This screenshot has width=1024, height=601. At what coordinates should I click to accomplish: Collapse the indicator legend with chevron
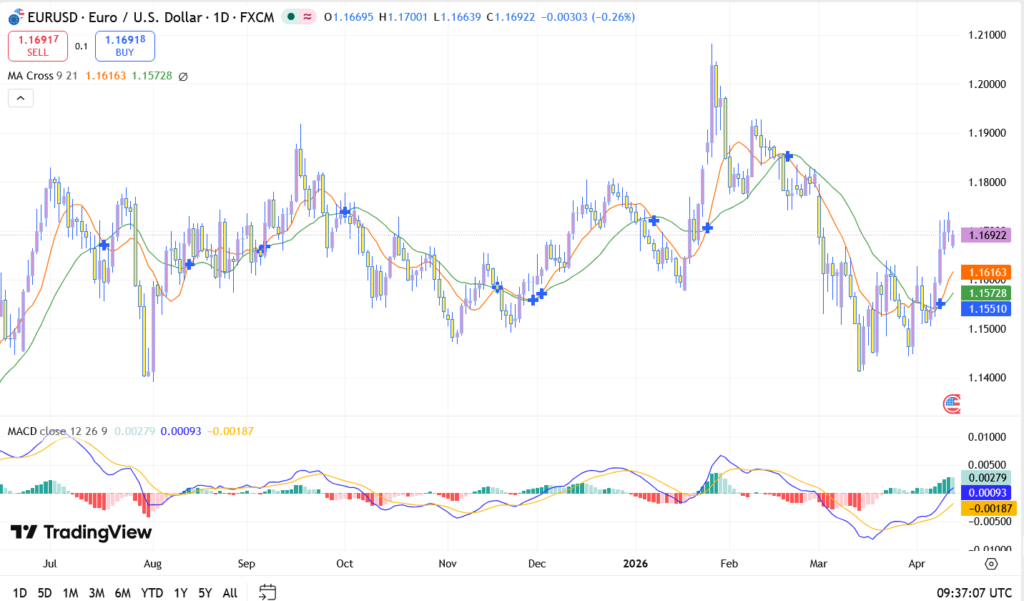click(19, 98)
